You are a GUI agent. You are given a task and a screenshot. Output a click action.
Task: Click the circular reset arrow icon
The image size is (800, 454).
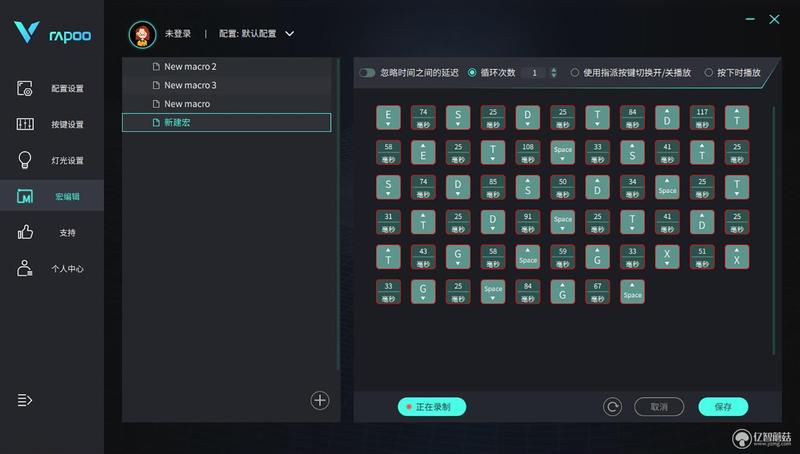click(x=612, y=407)
